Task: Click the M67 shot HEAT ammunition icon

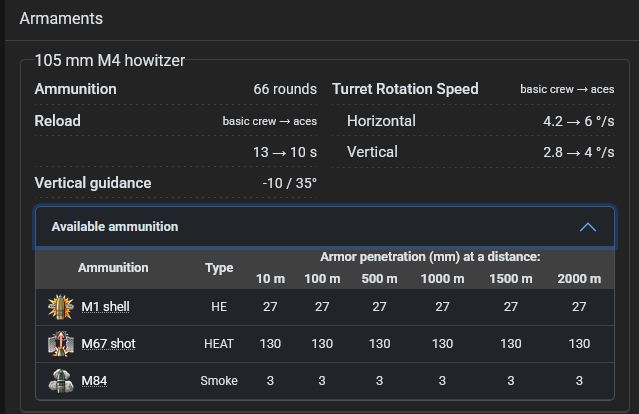Action: (61, 343)
